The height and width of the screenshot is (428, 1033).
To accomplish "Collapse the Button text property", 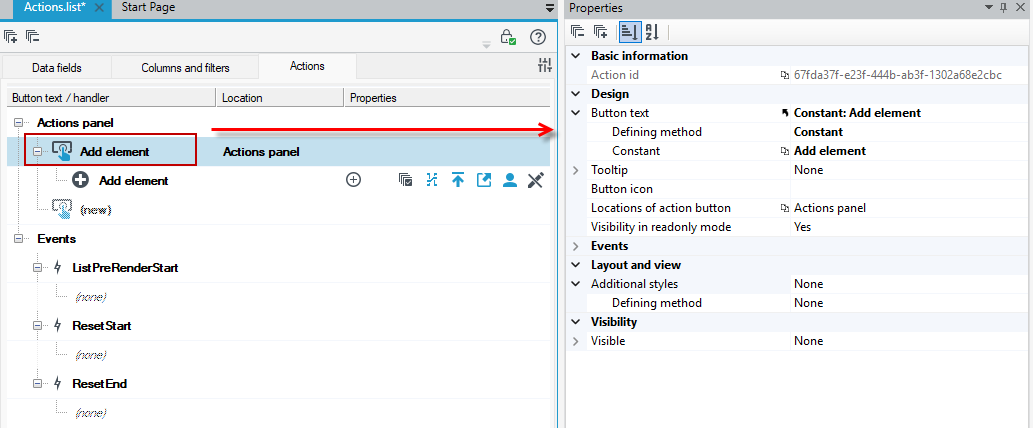I will pos(576,113).
